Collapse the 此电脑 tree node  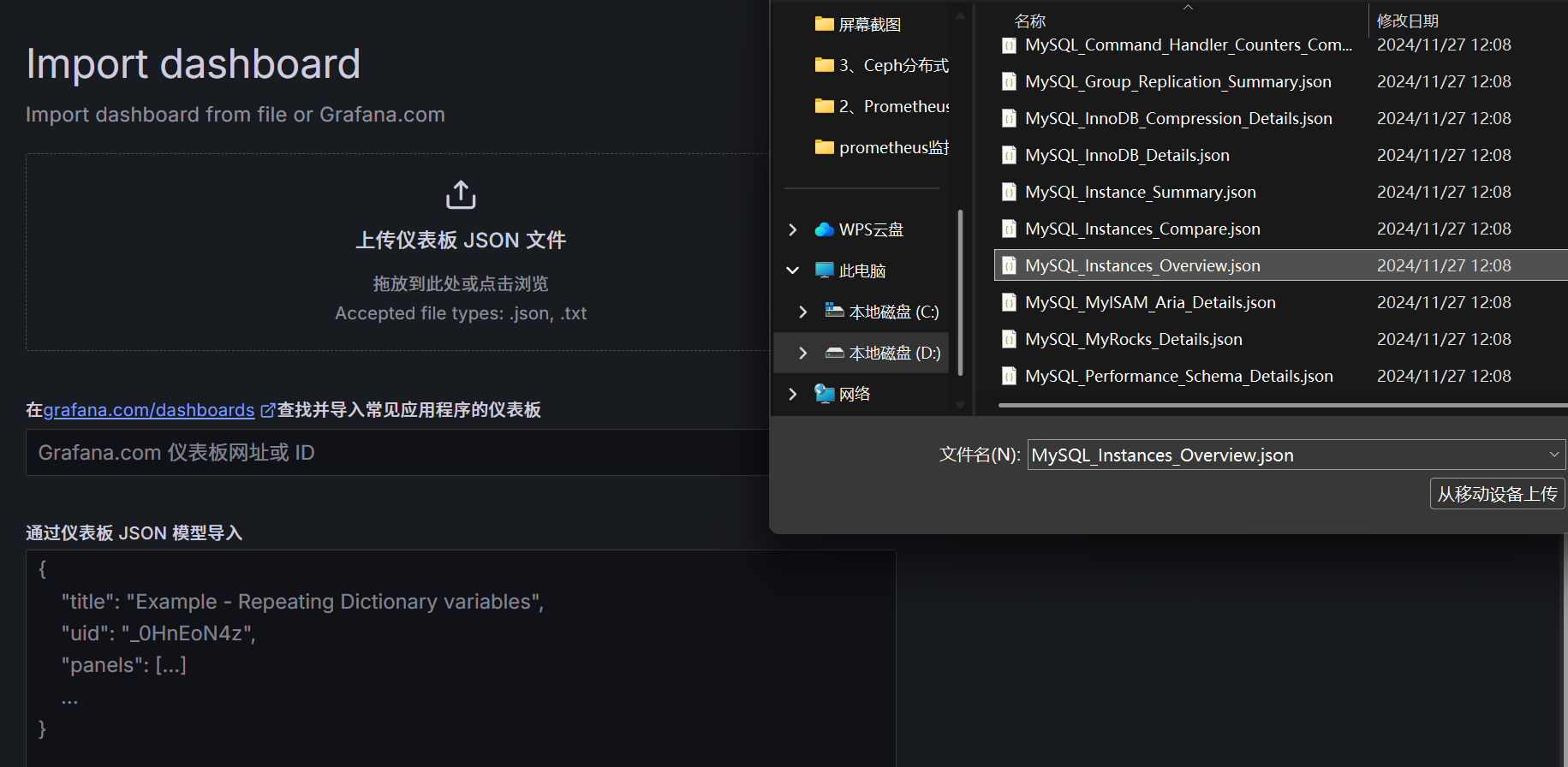(x=792, y=271)
